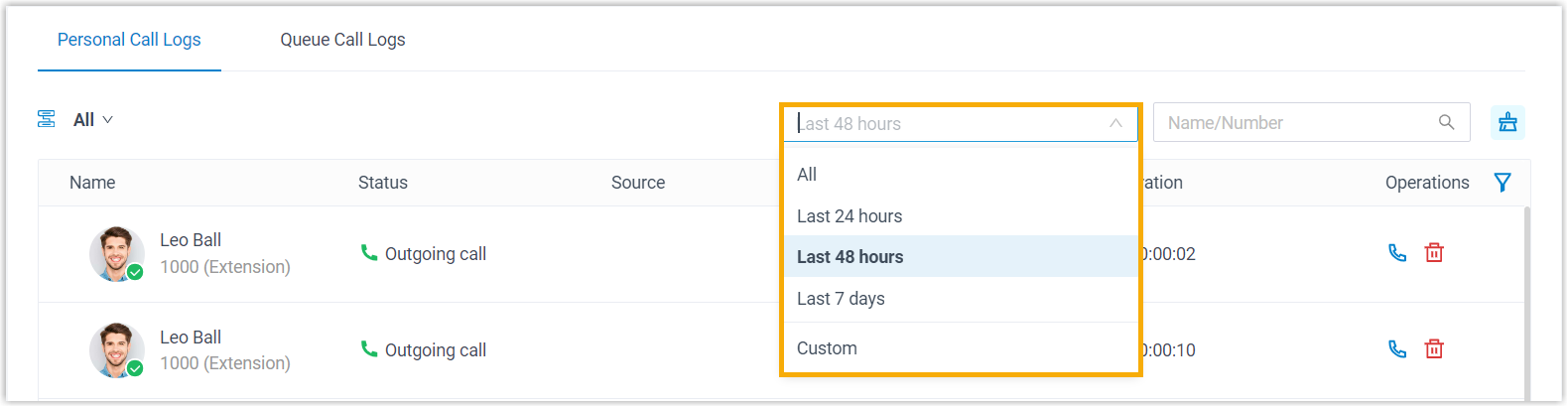Click the delete trash icon in first row
1568x407 pixels.
[x=1434, y=253]
